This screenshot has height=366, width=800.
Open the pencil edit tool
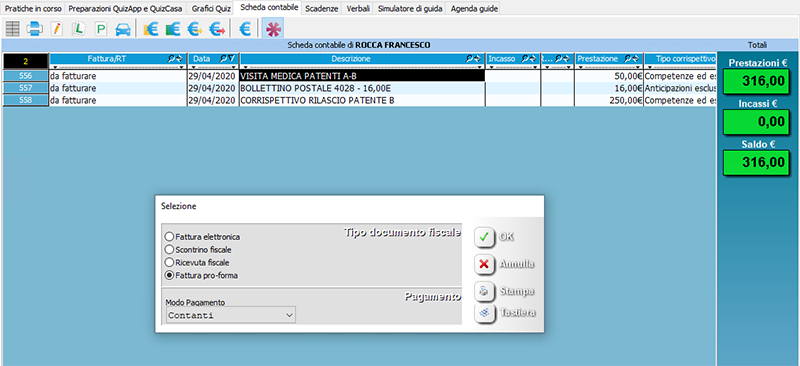(57, 29)
